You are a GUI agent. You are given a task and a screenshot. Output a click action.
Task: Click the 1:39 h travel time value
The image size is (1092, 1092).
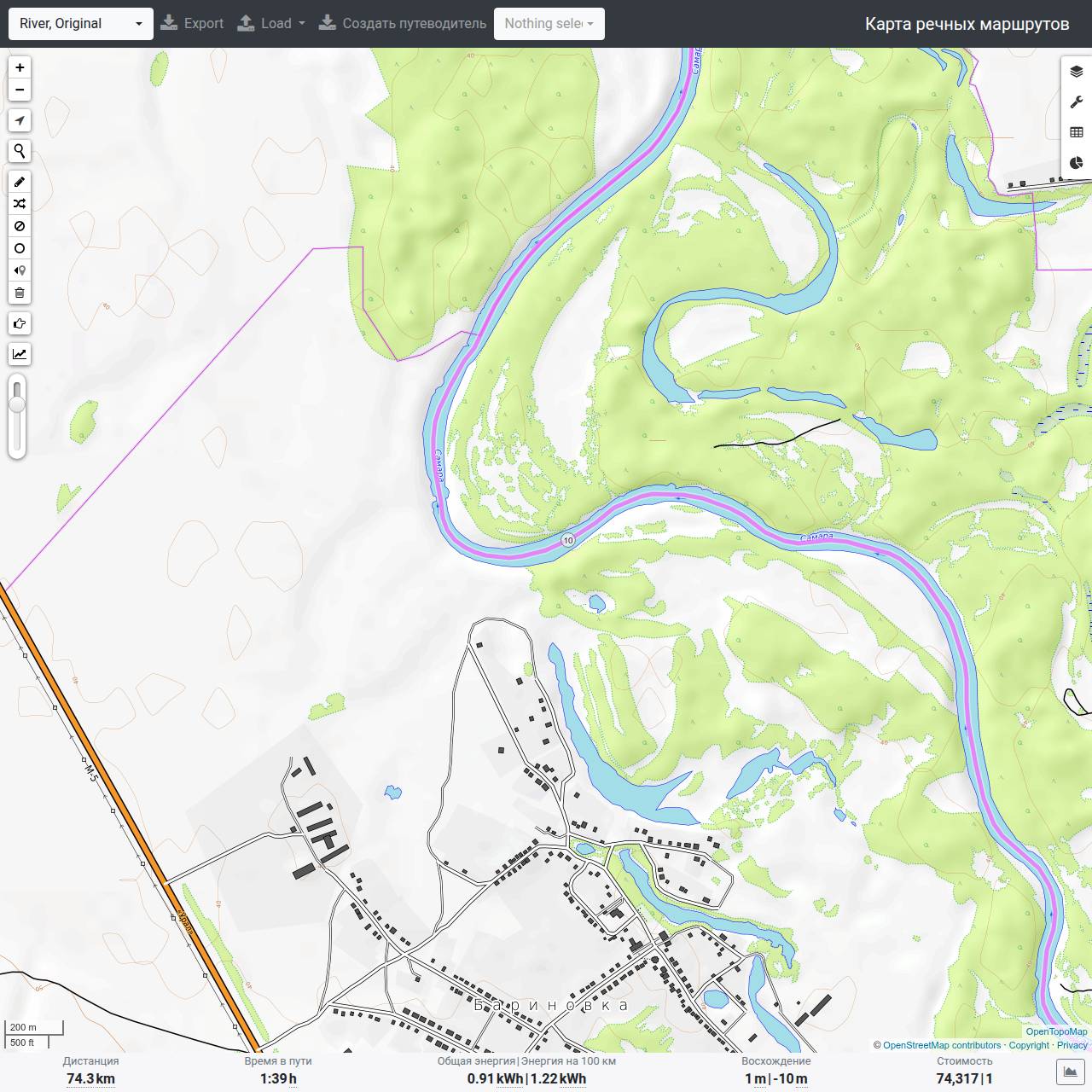[278, 1078]
